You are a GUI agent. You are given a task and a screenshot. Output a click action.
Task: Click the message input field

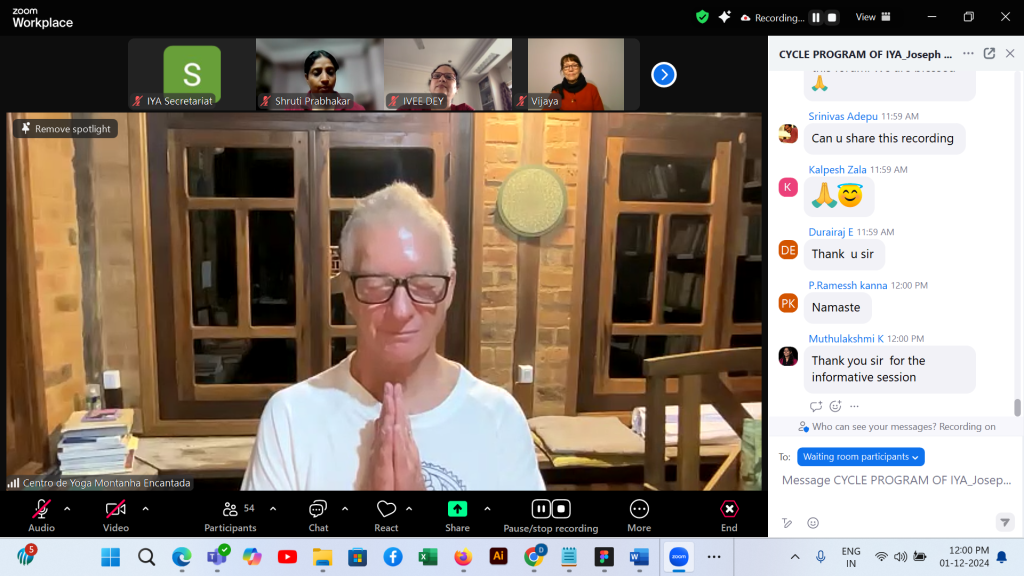click(x=895, y=481)
